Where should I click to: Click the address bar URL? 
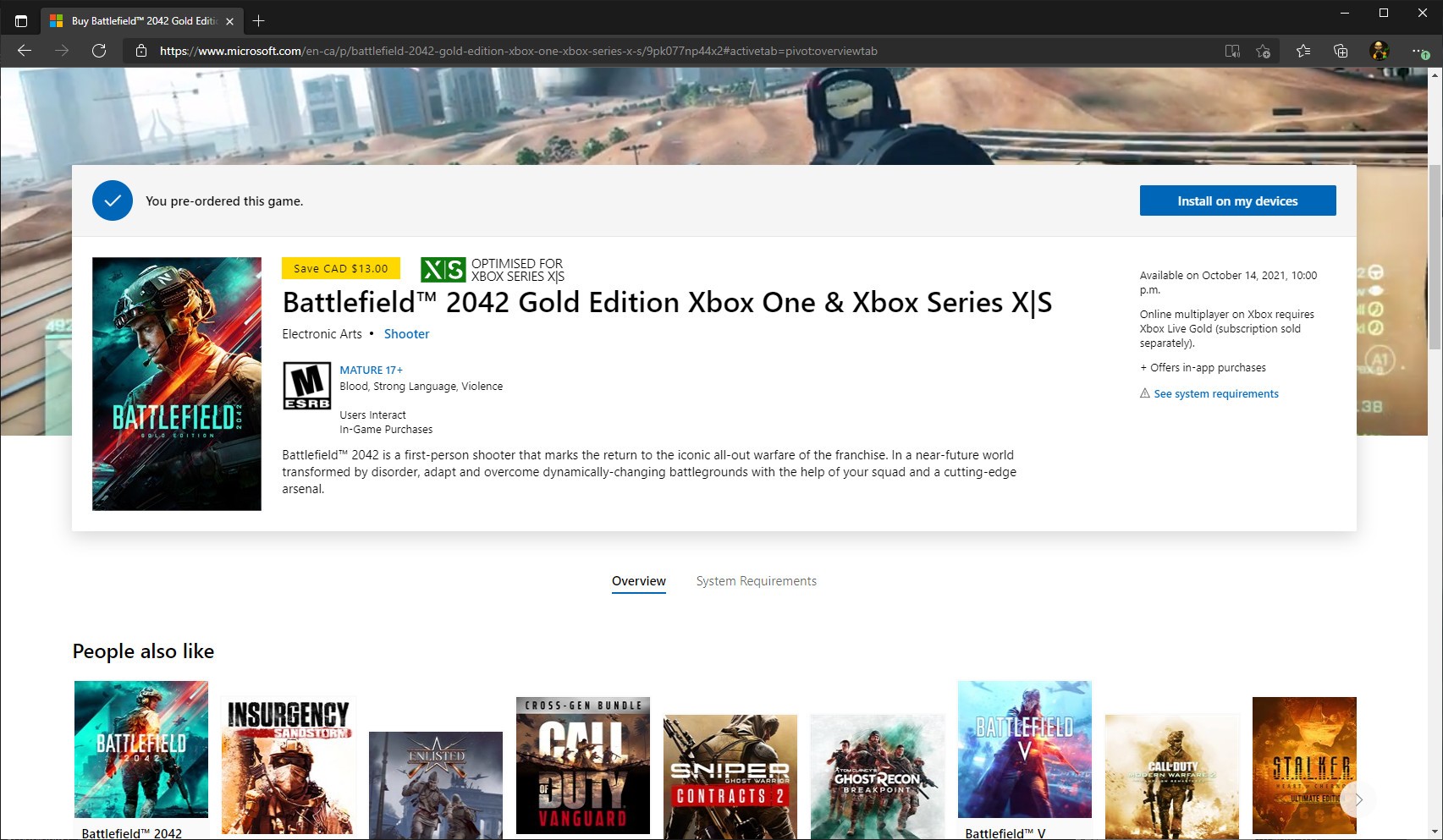[x=518, y=51]
